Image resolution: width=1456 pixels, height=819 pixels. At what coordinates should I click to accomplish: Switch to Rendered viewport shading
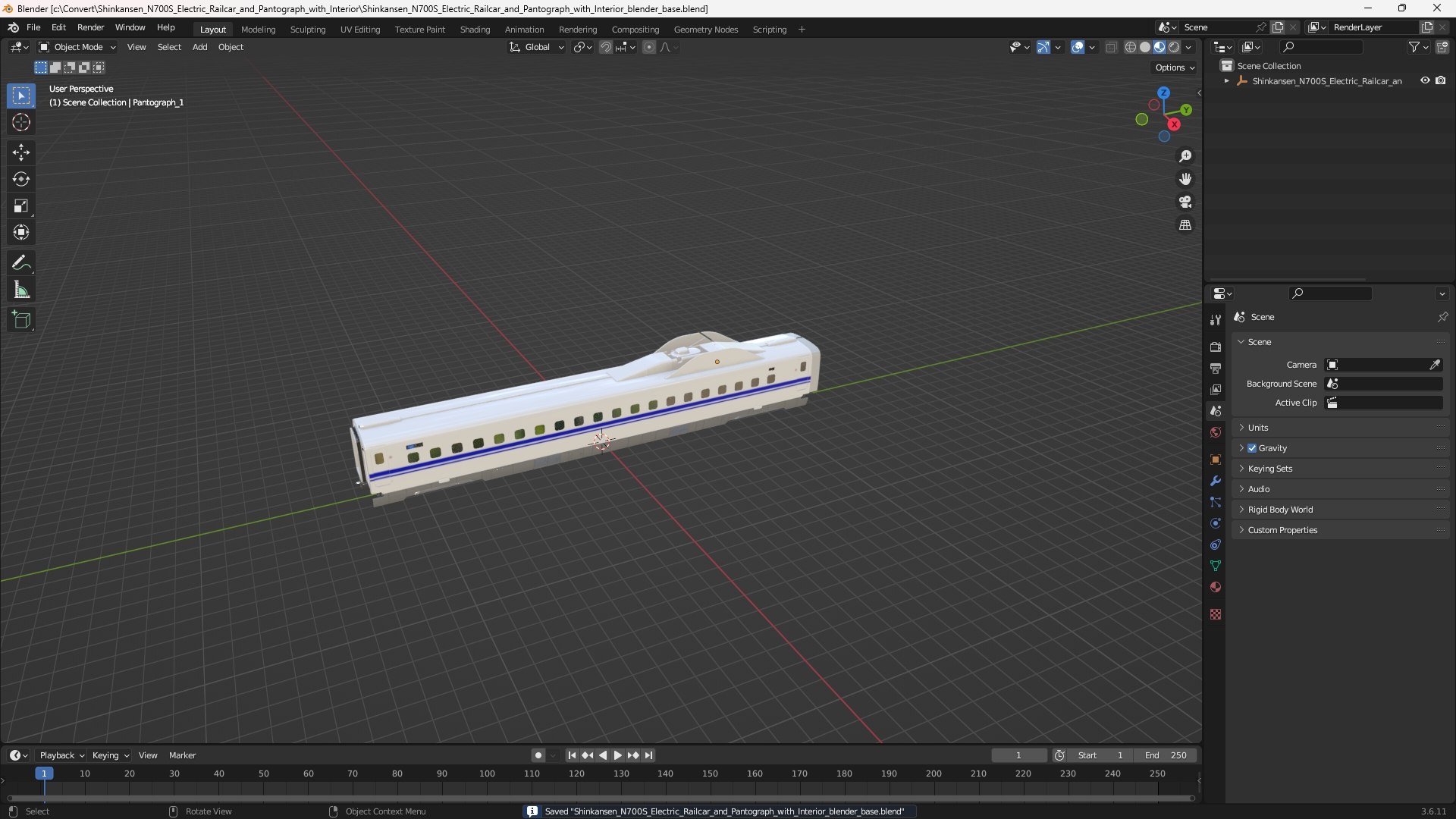point(1174,47)
